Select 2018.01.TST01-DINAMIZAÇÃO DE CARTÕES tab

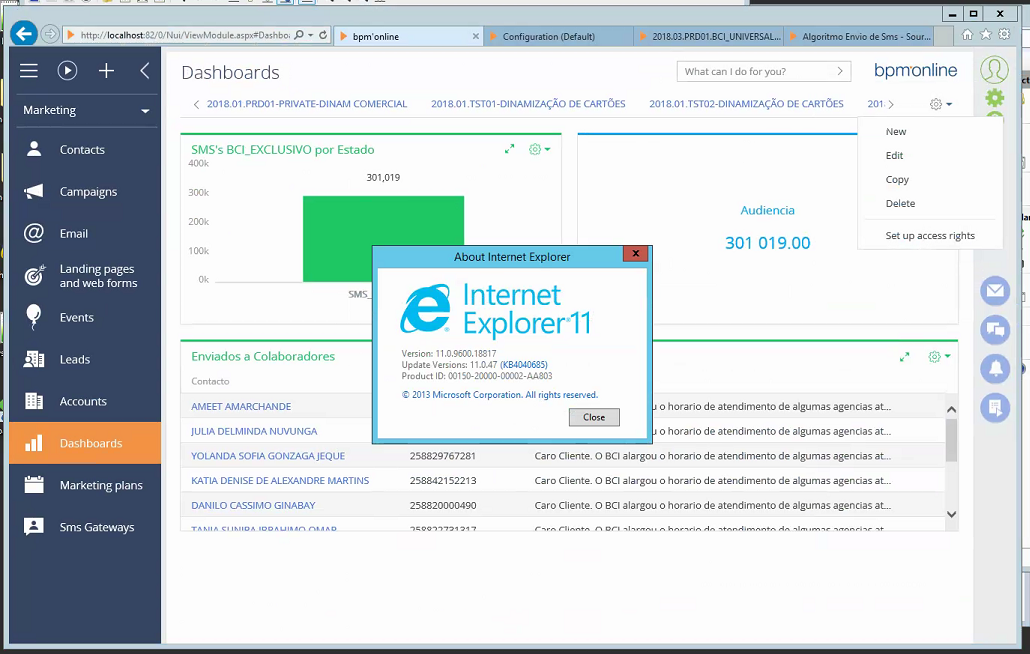[528, 104]
